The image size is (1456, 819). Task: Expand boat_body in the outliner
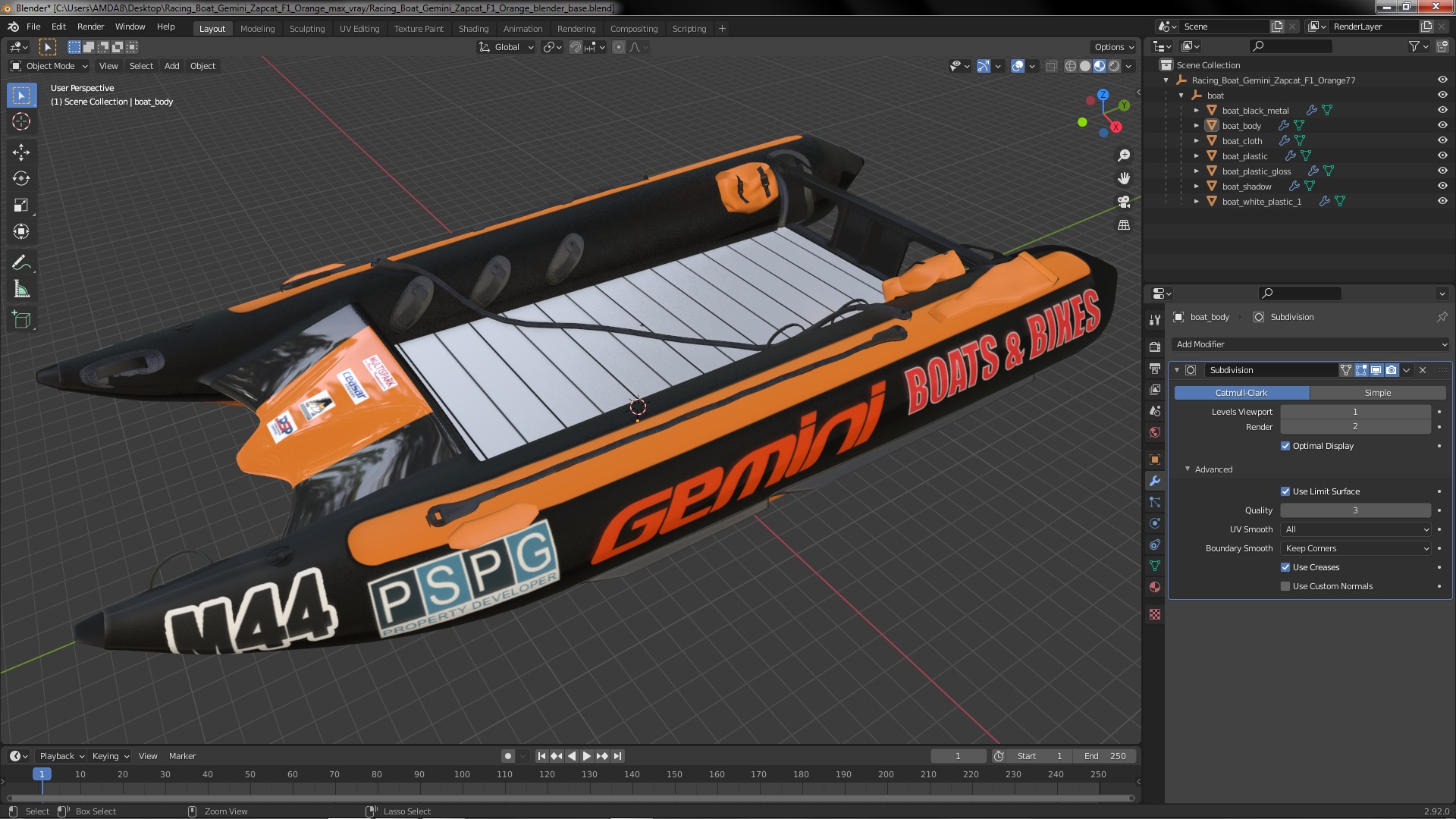coord(1197,126)
